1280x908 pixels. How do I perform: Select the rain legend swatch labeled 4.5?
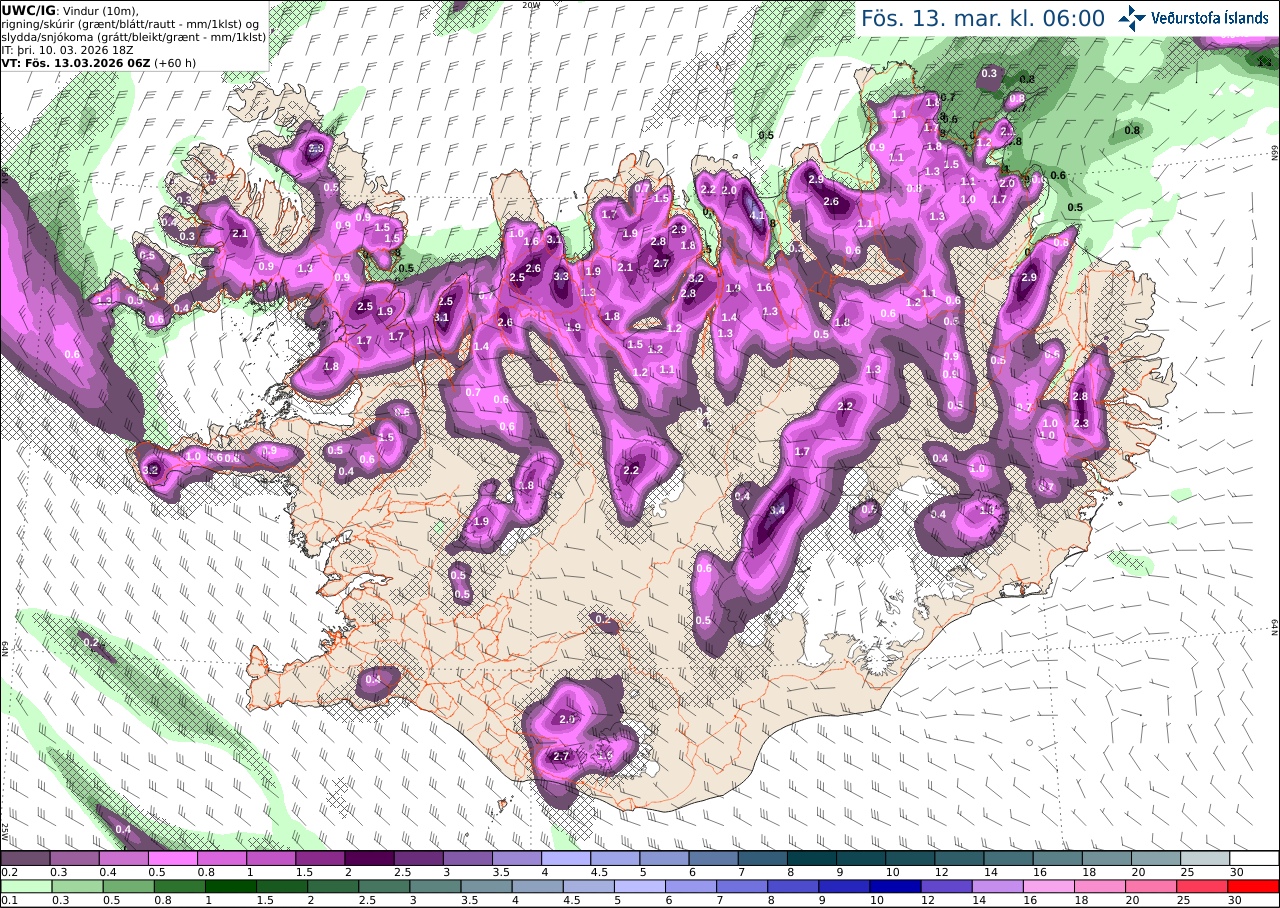point(588,886)
